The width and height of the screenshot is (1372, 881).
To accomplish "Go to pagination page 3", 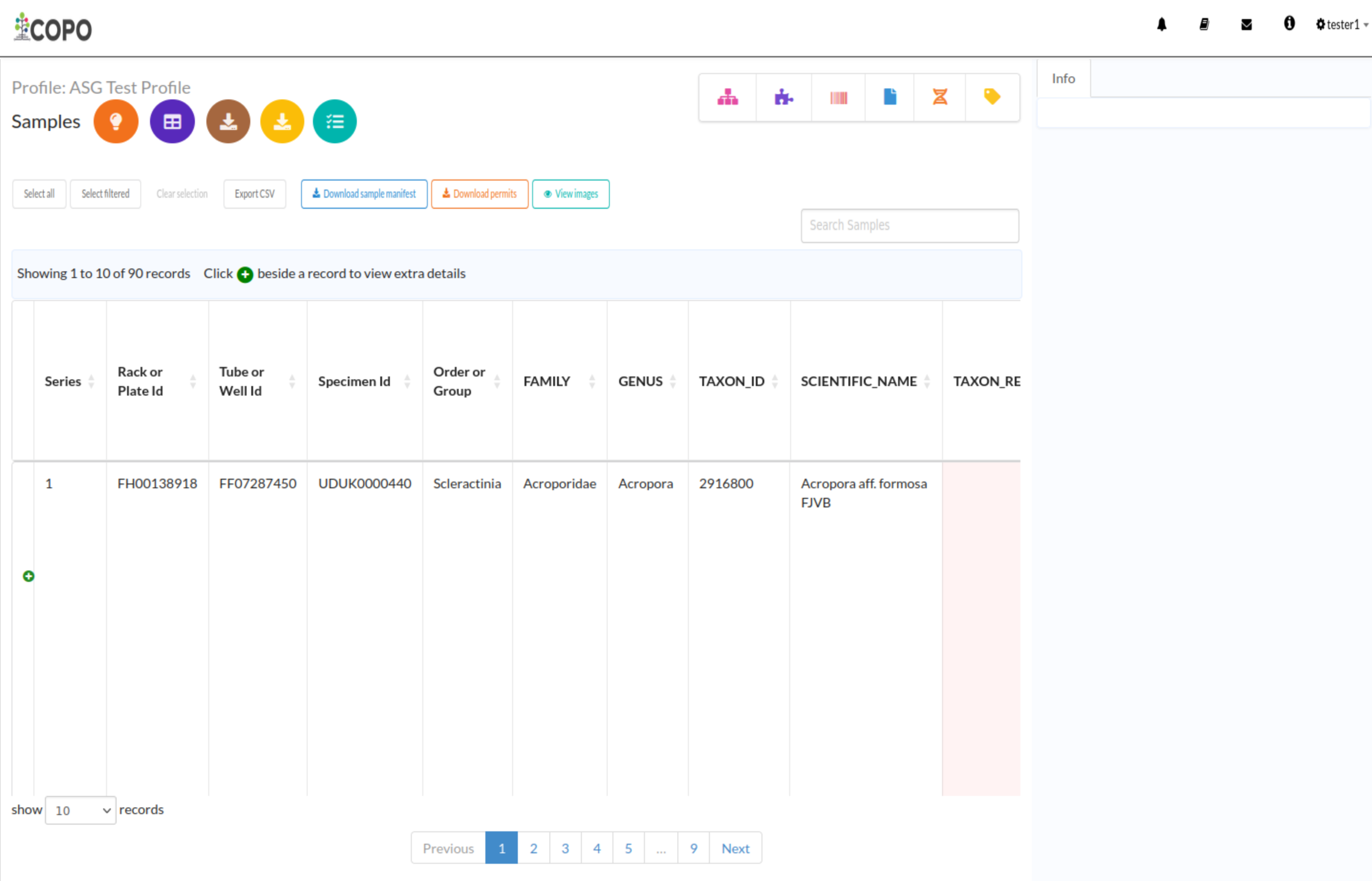I will pos(565,848).
